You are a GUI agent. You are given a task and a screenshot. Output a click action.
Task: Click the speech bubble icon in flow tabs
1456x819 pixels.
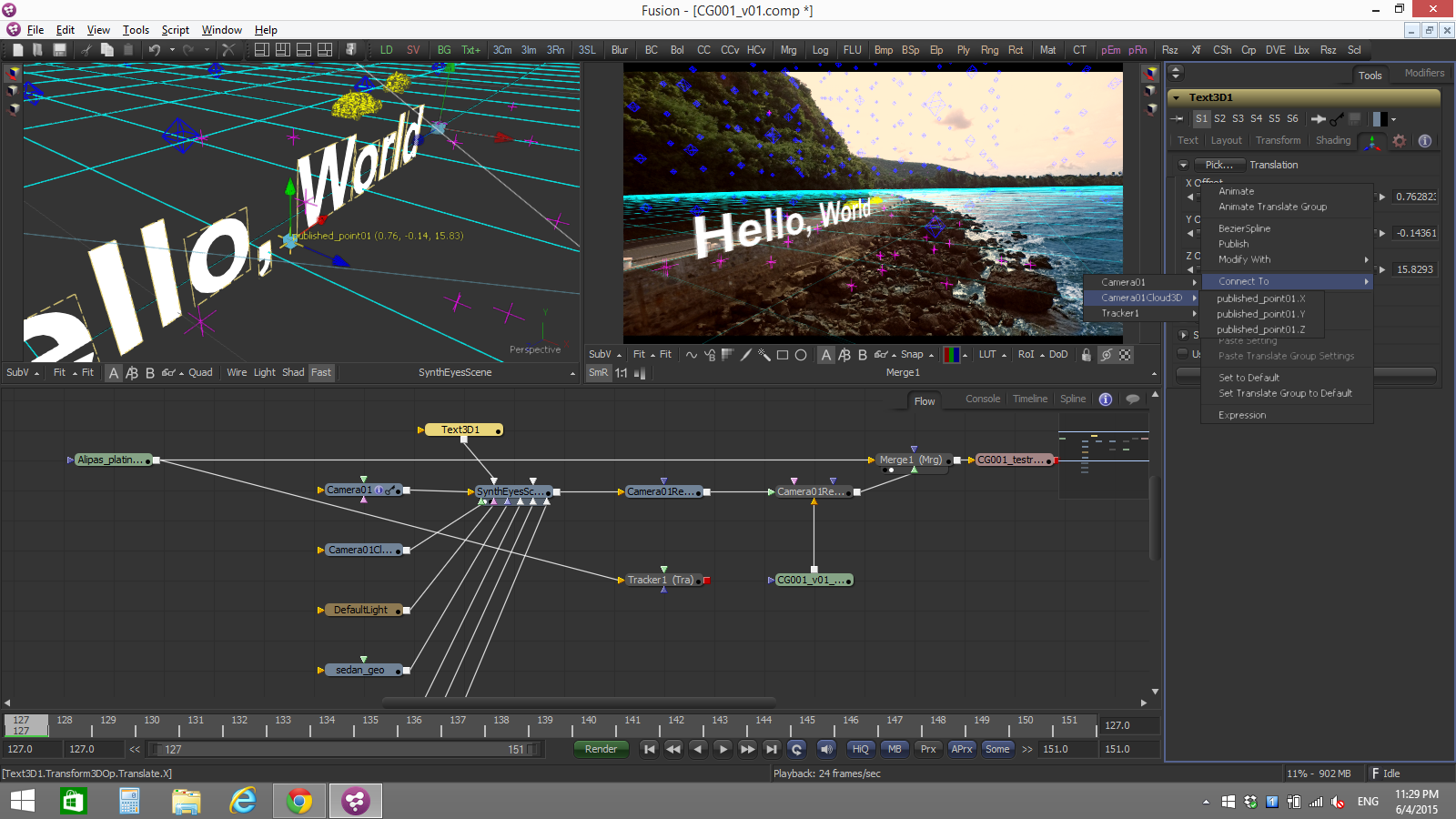(1132, 399)
